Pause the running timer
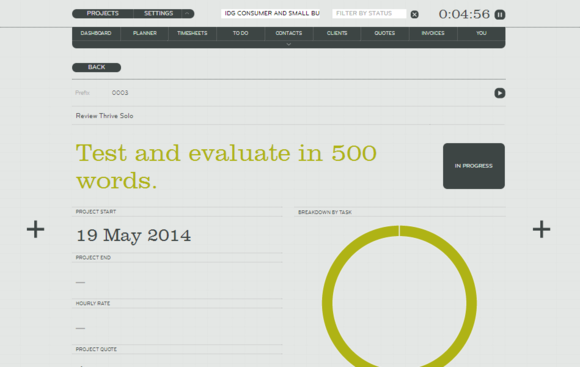 pos(500,14)
